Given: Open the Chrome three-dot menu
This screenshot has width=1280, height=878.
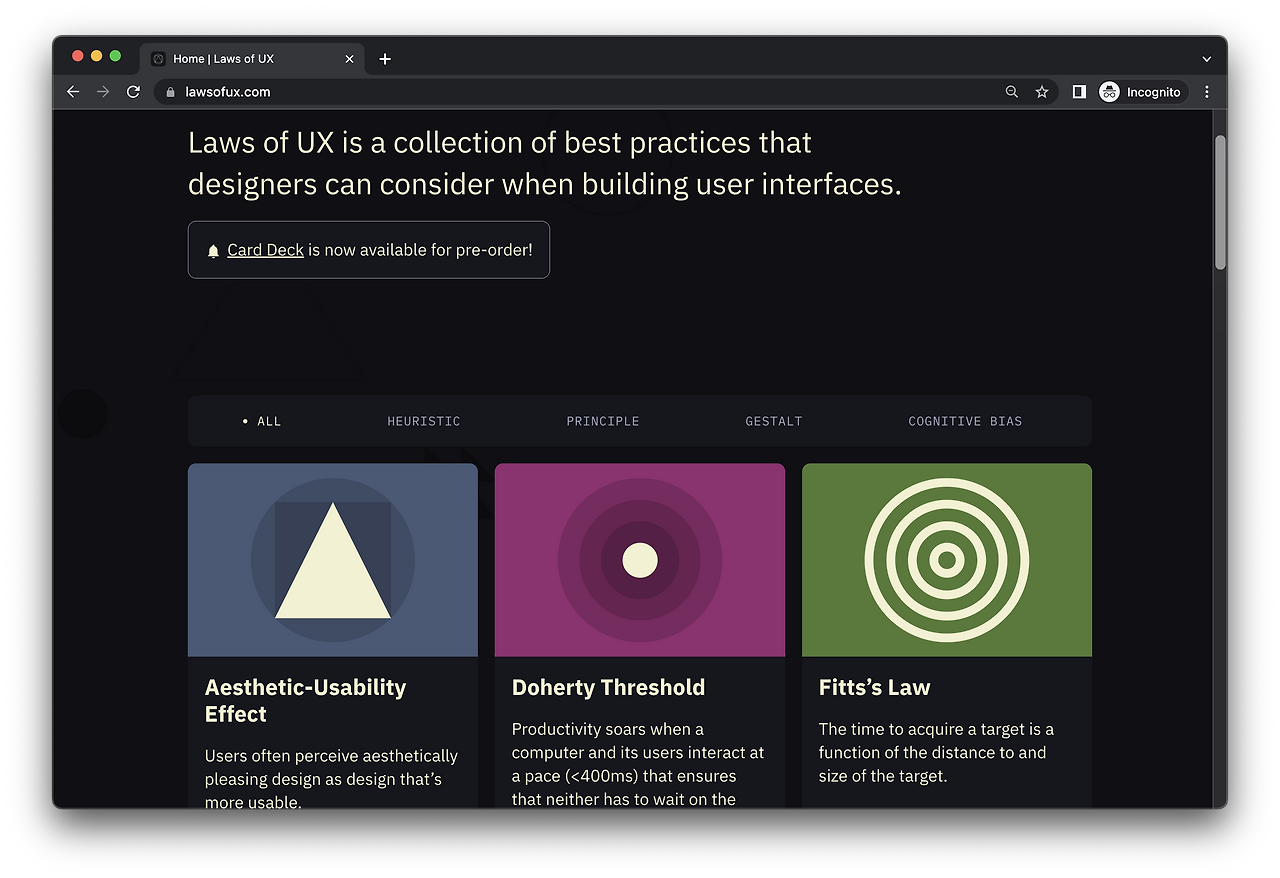Looking at the screenshot, I should pyautogui.click(x=1207, y=92).
